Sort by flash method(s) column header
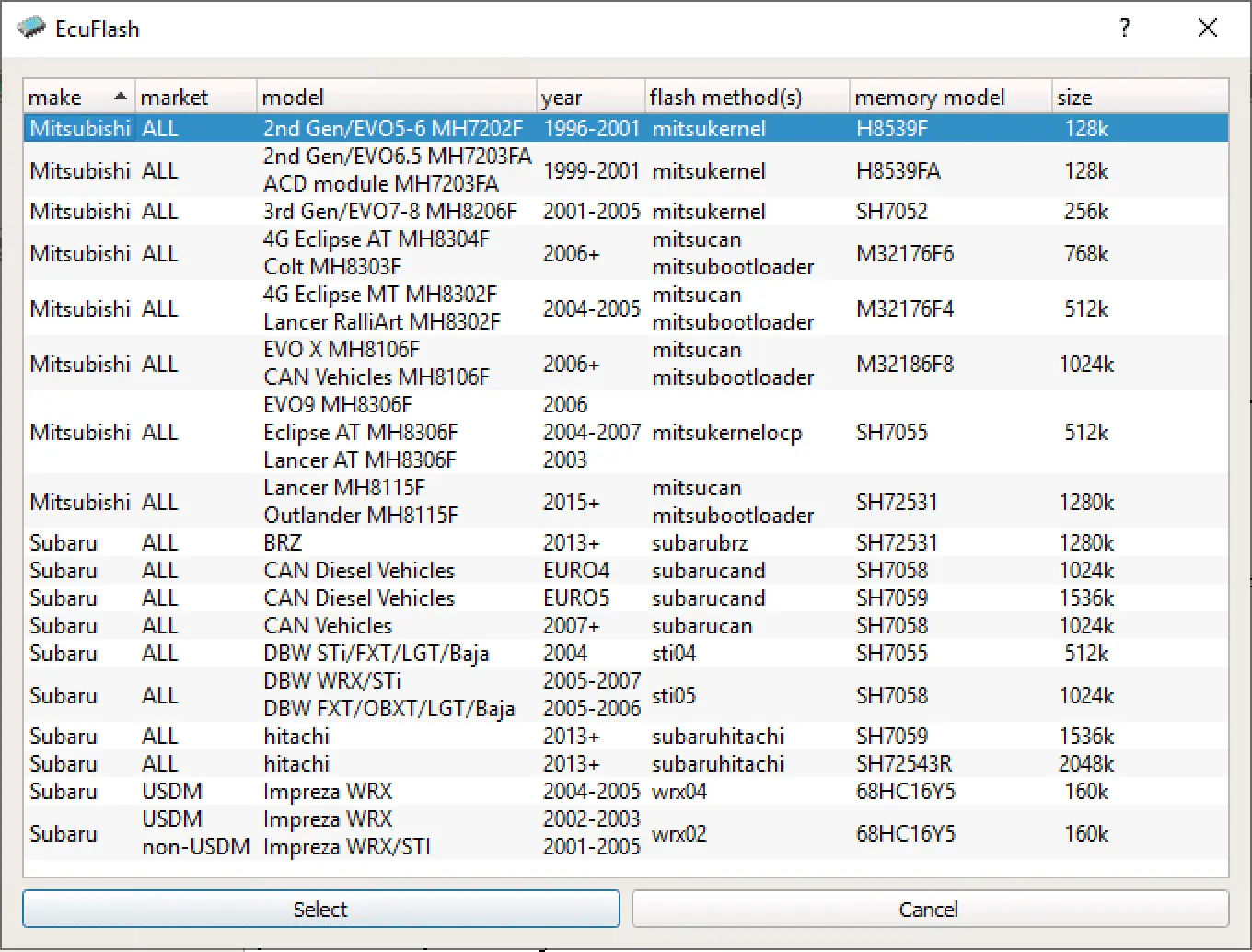The image size is (1252, 952). click(x=747, y=97)
